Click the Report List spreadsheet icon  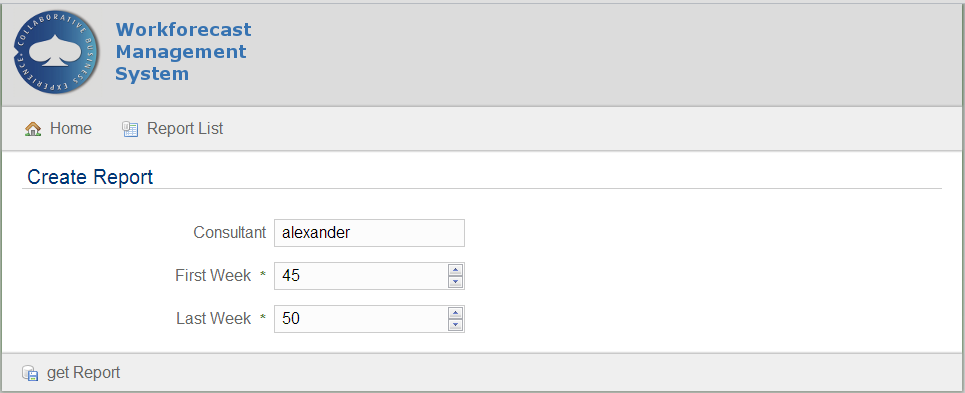(130, 129)
